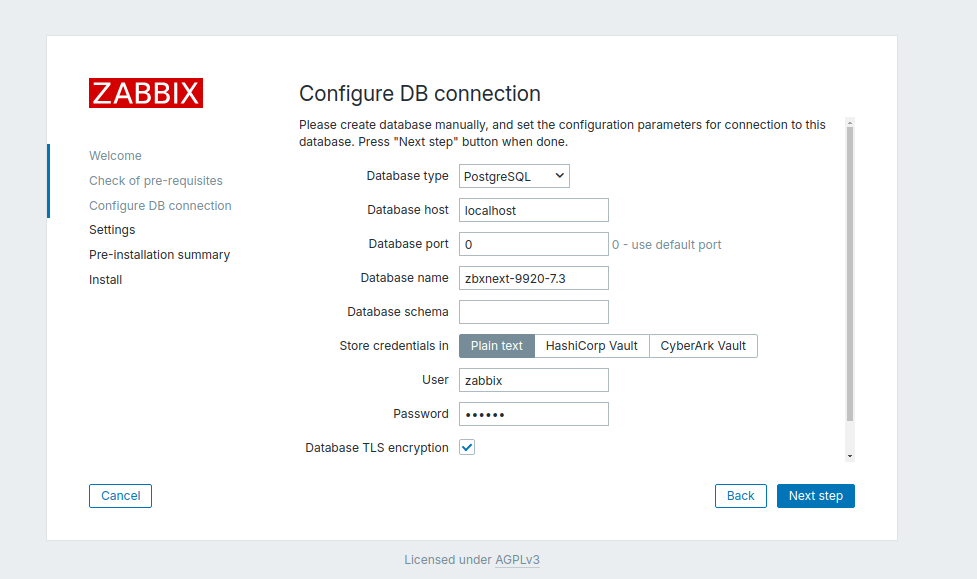
Task: Select Plain text credentials storage
Action: [x=497, y=346]
